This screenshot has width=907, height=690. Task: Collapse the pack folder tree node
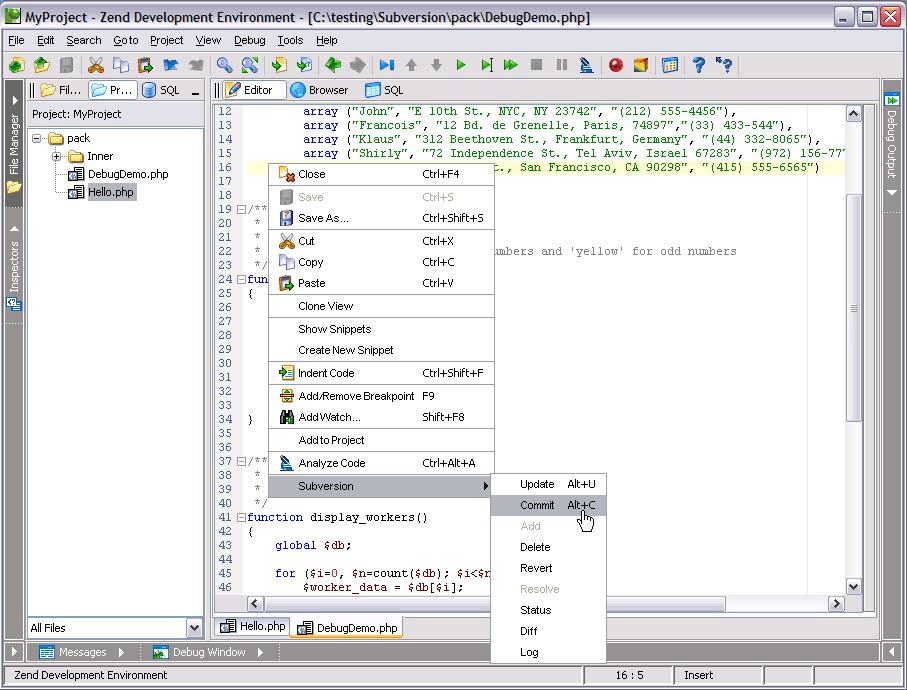click(37, 138)
